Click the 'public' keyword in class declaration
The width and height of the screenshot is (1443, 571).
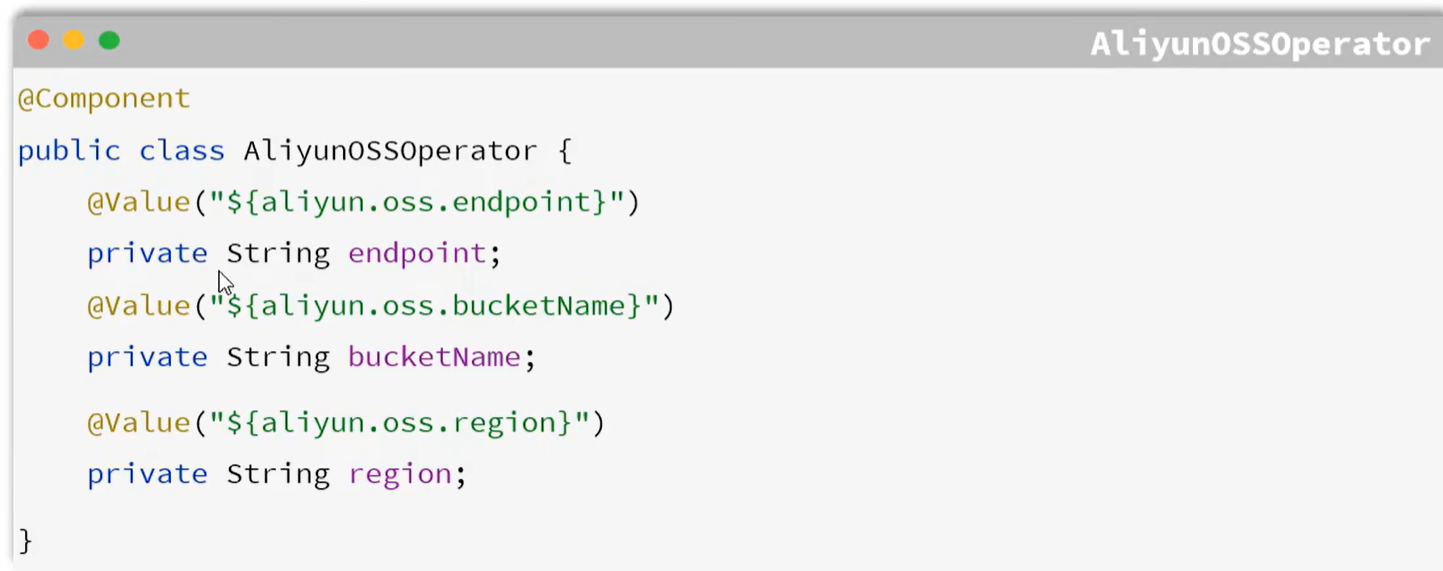coord(69,151)
